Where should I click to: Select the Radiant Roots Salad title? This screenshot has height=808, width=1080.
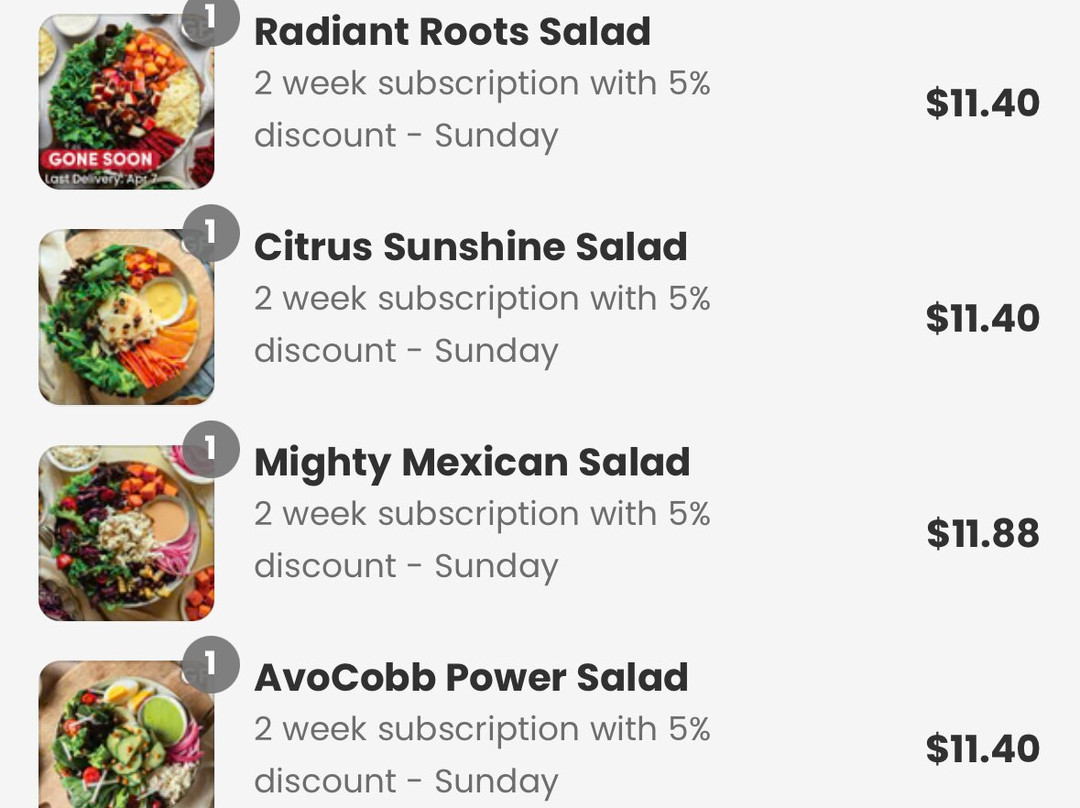click(453, 32)
